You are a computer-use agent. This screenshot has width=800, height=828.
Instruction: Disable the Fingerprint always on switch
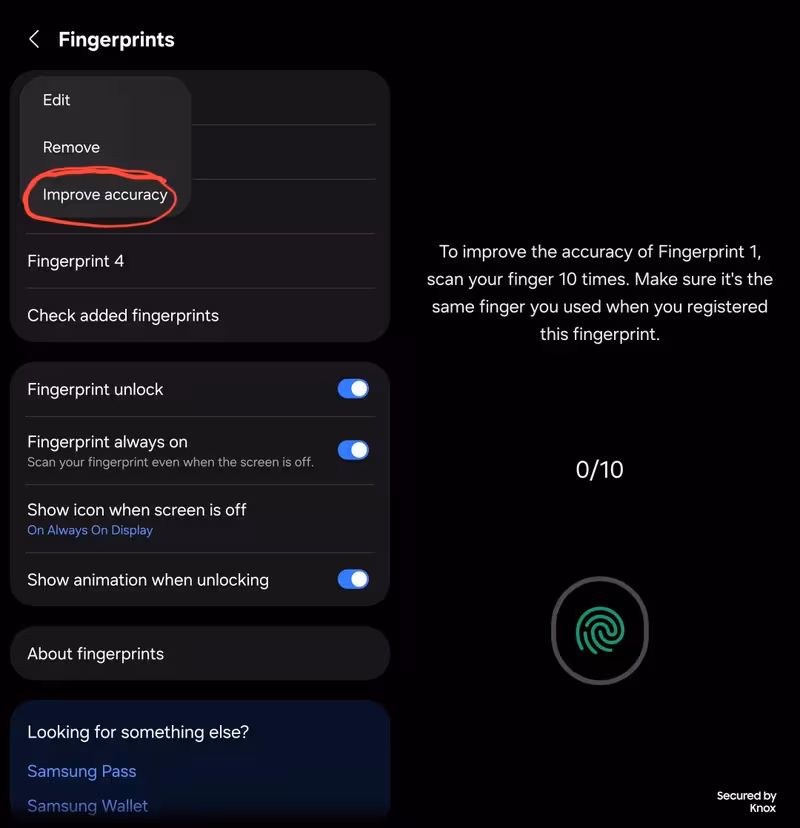tap(353, 450)
